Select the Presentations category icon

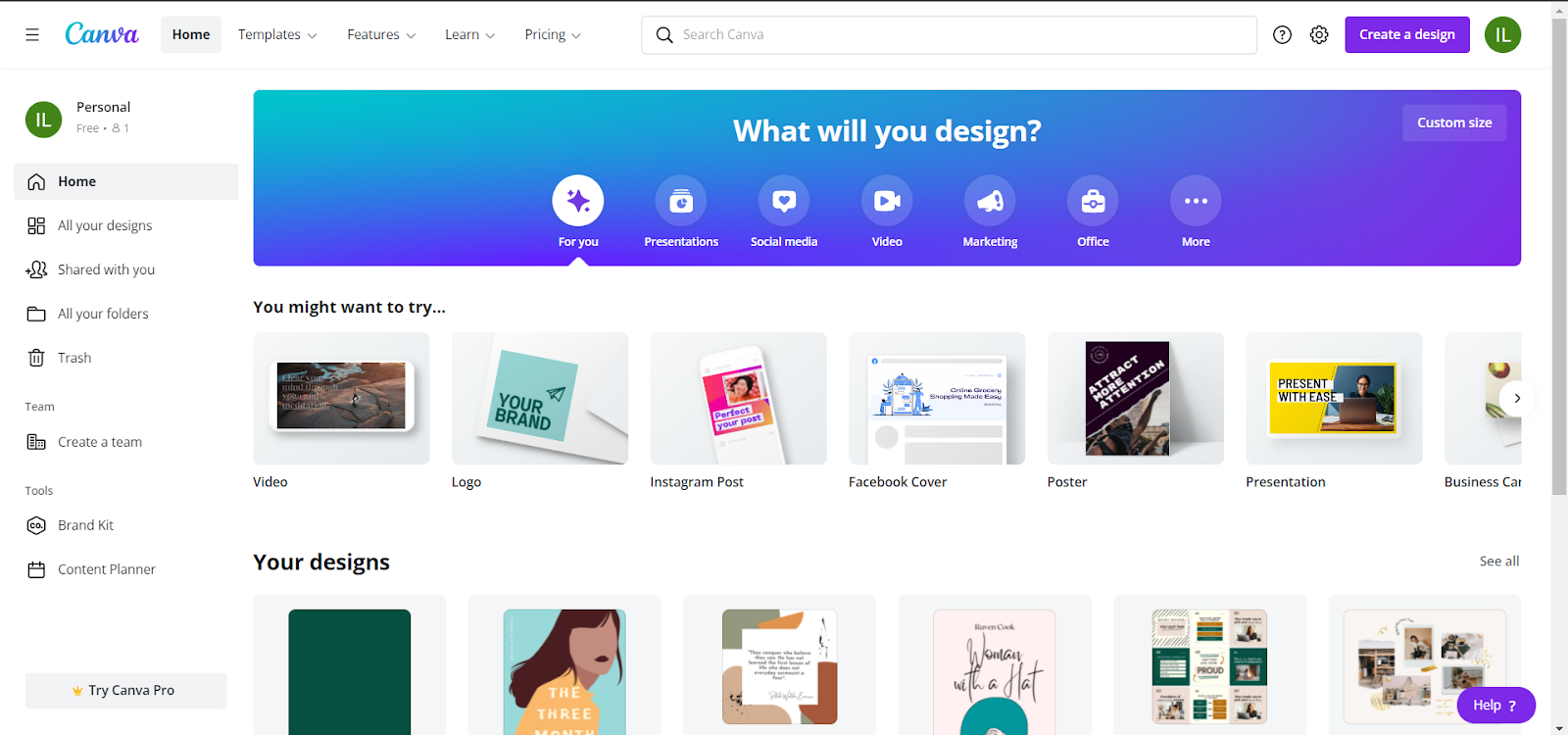pos(681,201)
